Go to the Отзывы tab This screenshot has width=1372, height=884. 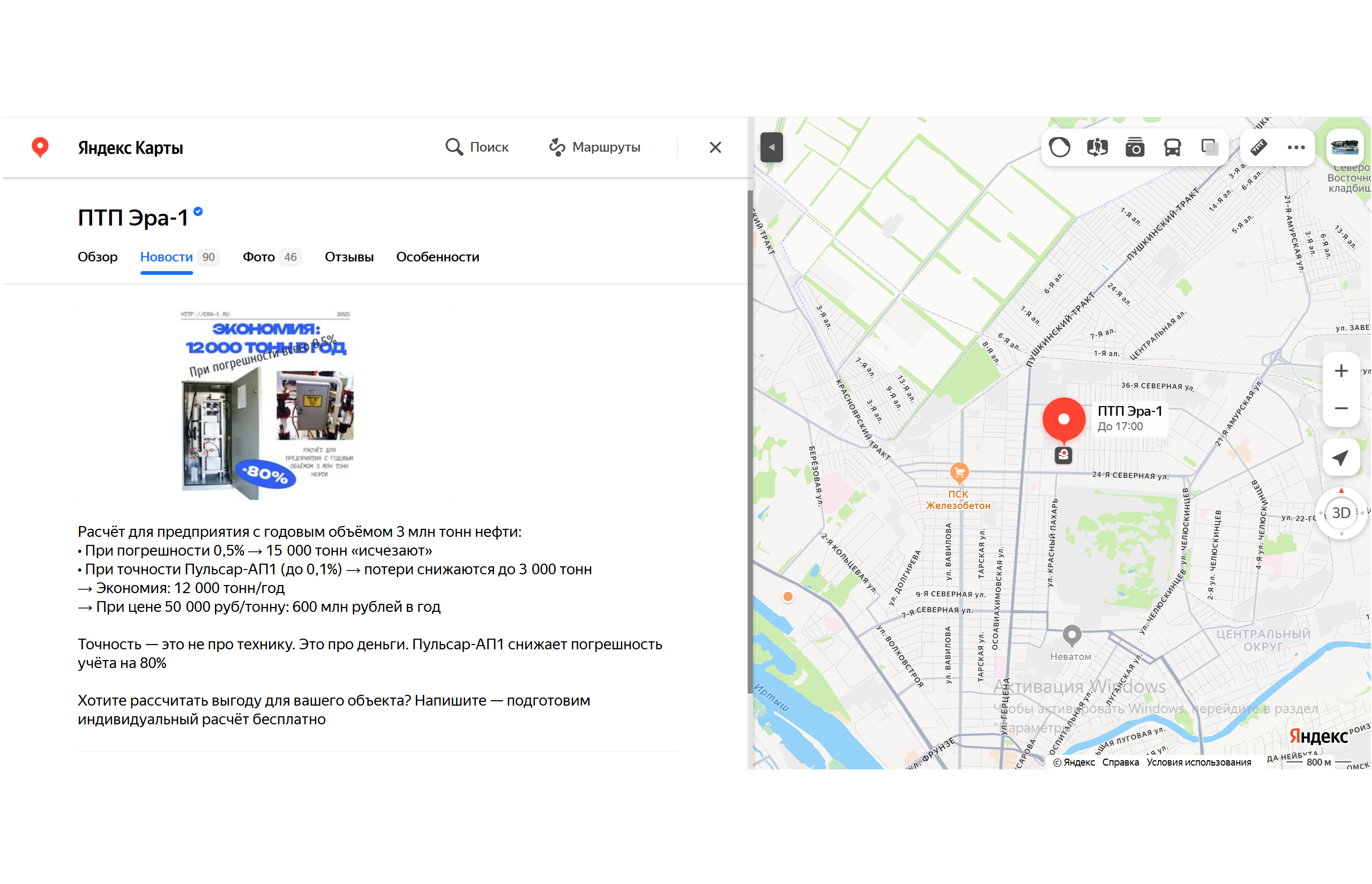coord(349,257)
